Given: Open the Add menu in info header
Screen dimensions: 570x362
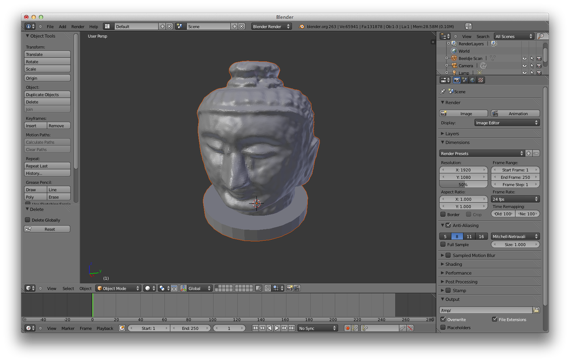Looking at the screenshot, I should click(63, 27).
